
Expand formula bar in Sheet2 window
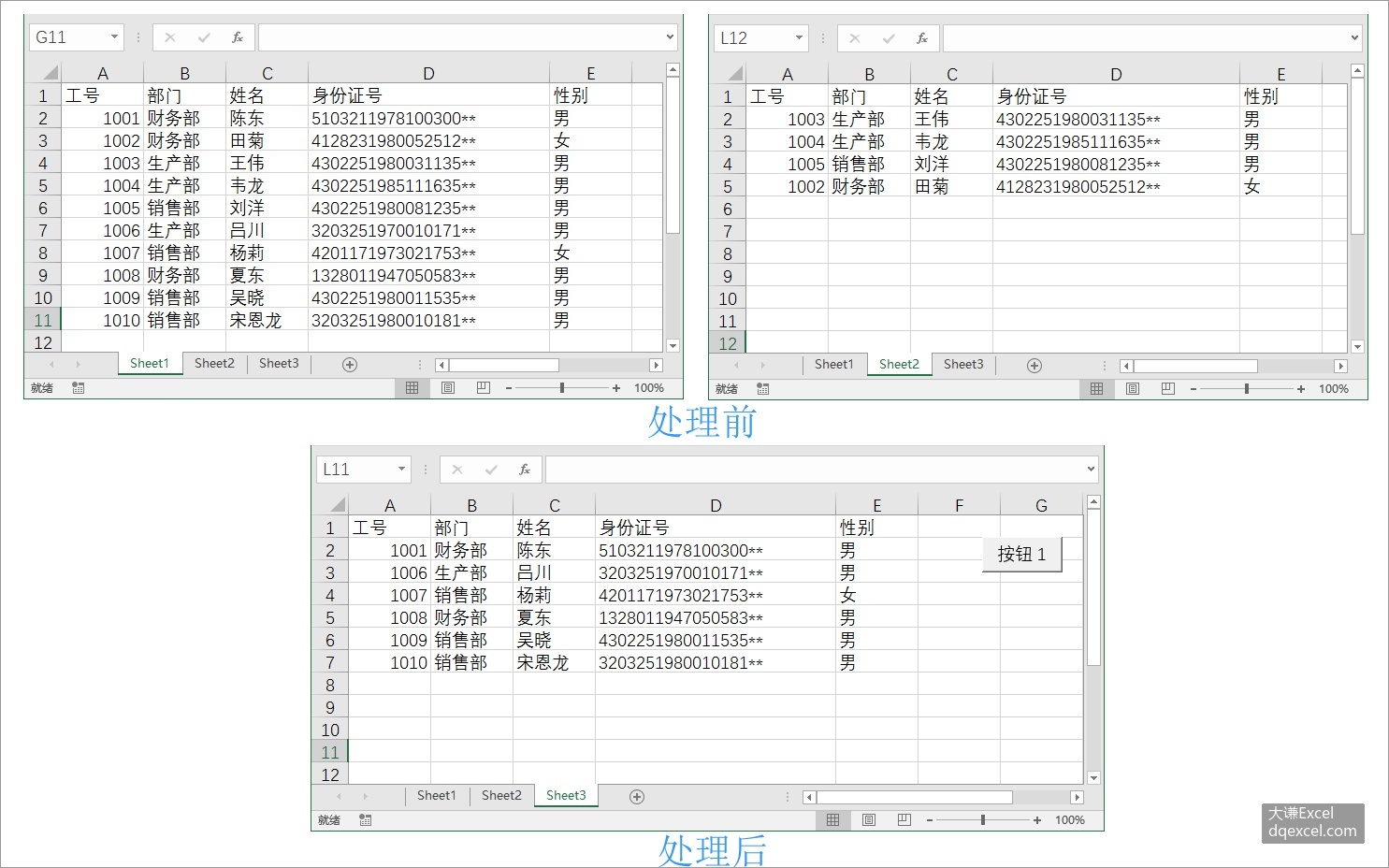[1354, 38]
